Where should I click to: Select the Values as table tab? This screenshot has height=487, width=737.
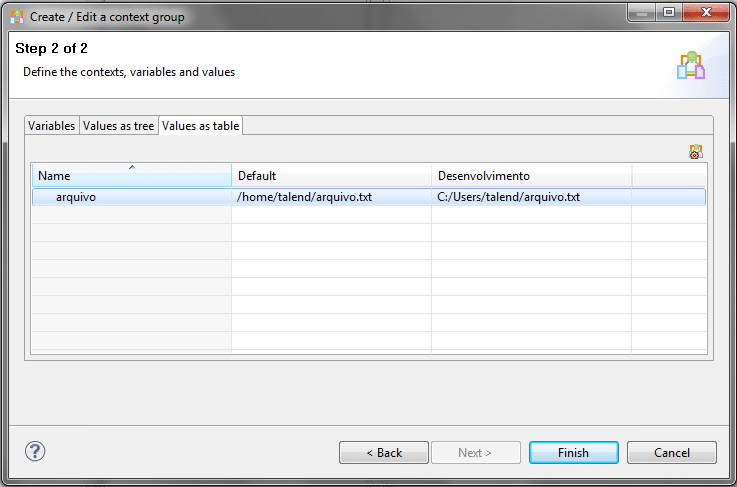click(x=200, y=126)
